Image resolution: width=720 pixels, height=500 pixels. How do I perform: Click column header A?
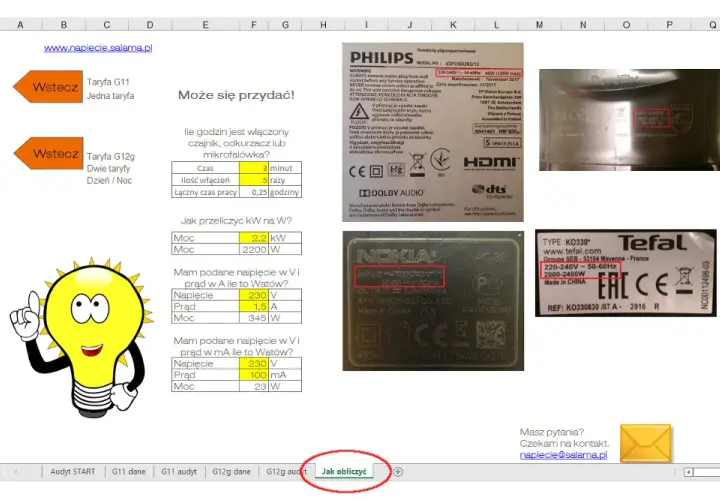(x=20, y=25)
